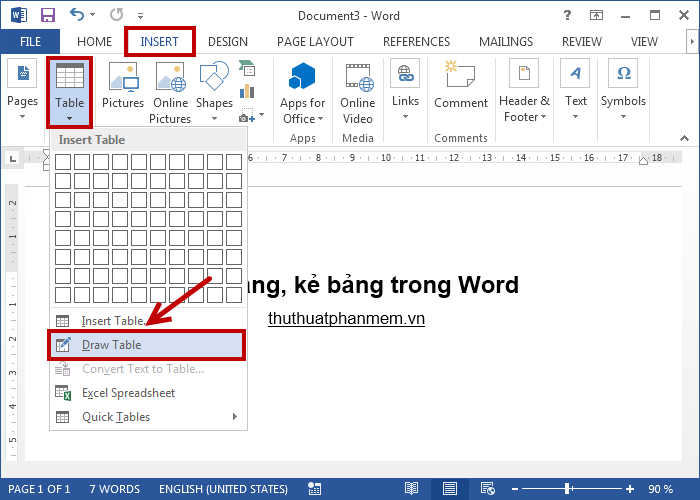Open Ribbon Display Options icon
The image size is (700, 500).
tap(596, 16)
